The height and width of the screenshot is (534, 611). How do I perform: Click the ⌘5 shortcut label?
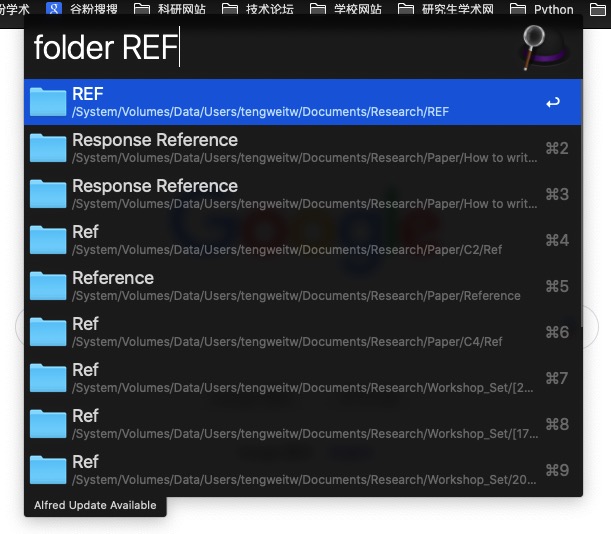(557, 286)
